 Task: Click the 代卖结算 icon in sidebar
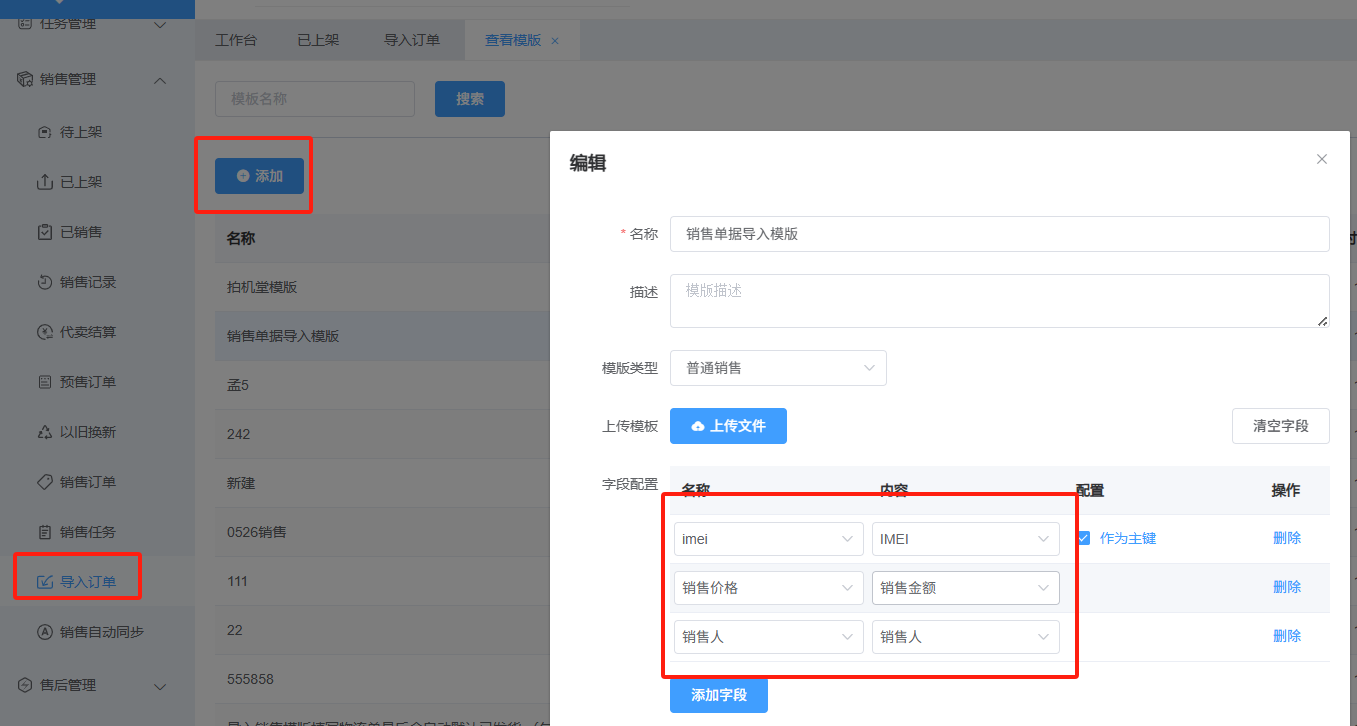click(x=44, y=332)
